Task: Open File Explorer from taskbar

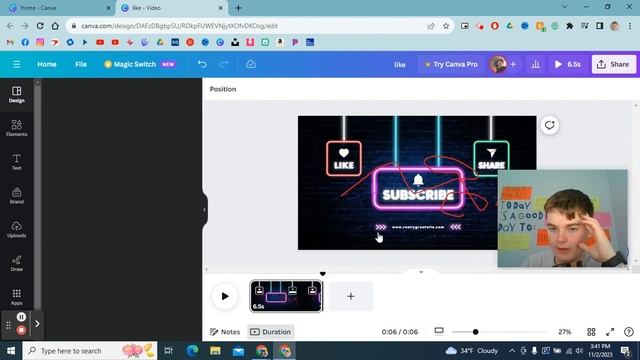Action: (x=215, y=351)
